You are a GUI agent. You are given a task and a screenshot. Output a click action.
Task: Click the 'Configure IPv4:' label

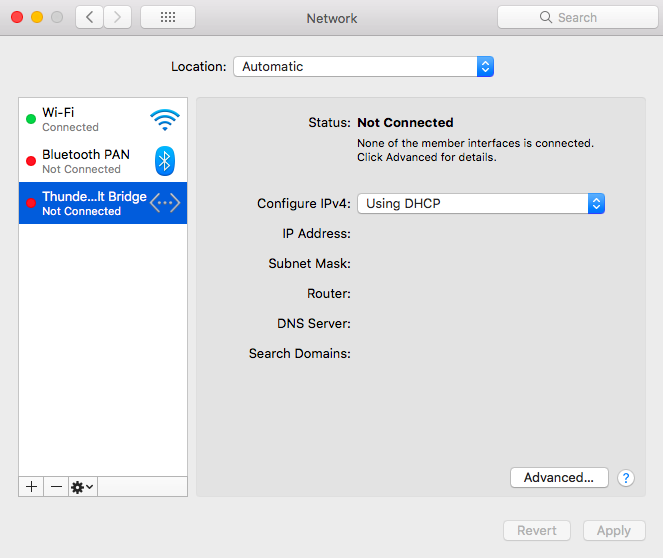[x=304, y=204]
